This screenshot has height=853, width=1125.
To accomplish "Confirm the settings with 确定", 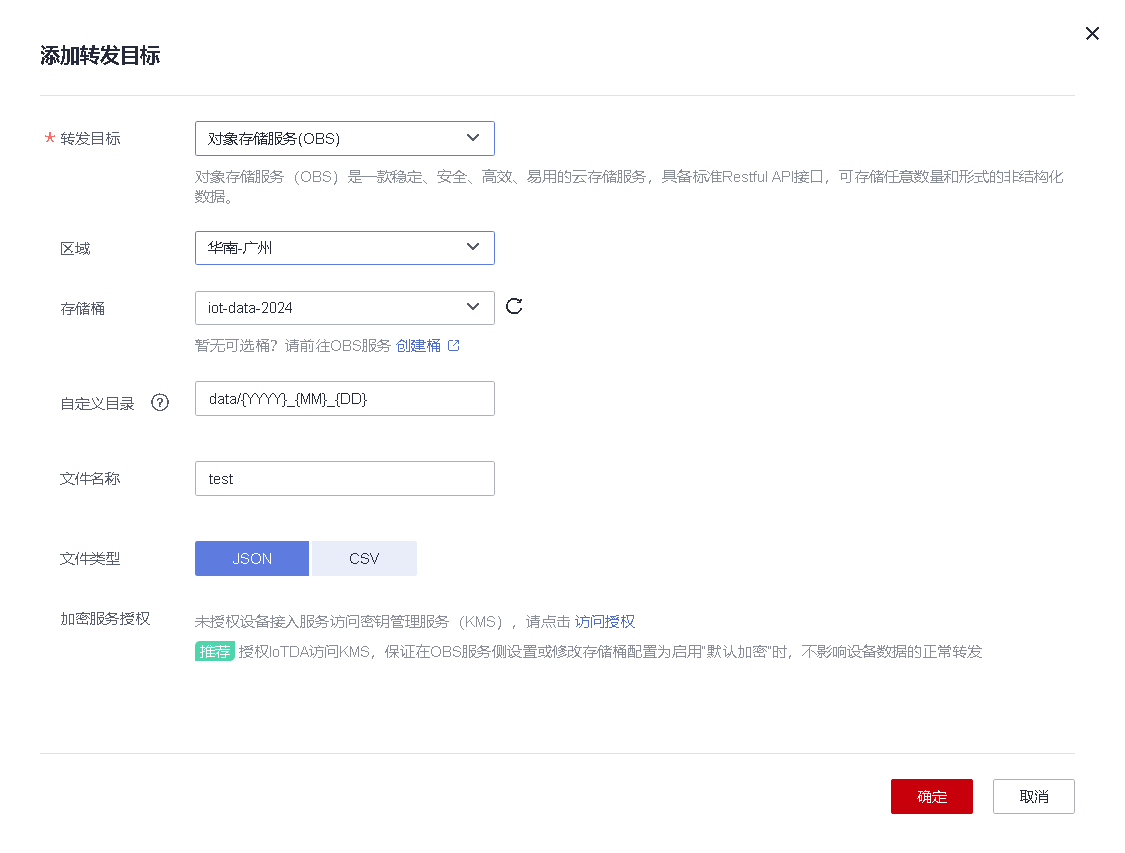I will [x=931, y=796].
